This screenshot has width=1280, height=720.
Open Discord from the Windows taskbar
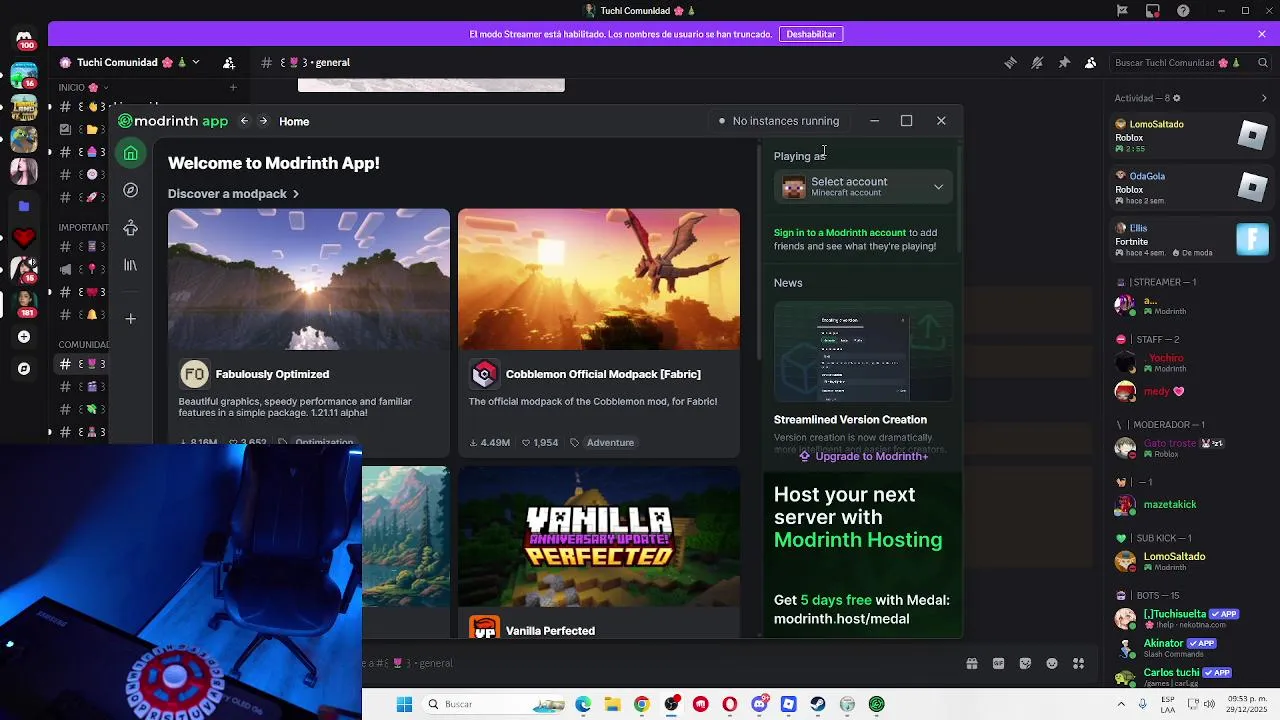click(x=759, y=704)
